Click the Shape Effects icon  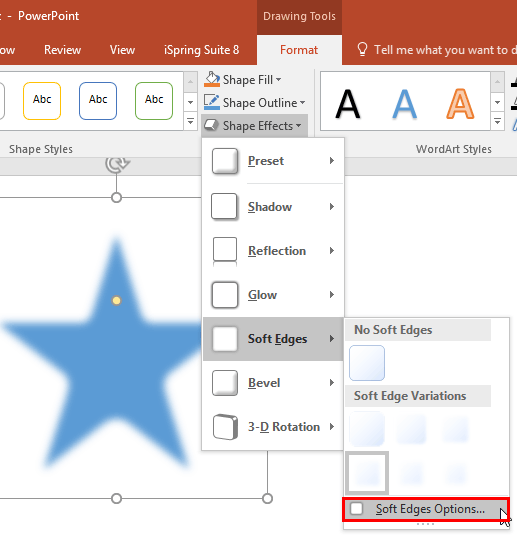212,126
